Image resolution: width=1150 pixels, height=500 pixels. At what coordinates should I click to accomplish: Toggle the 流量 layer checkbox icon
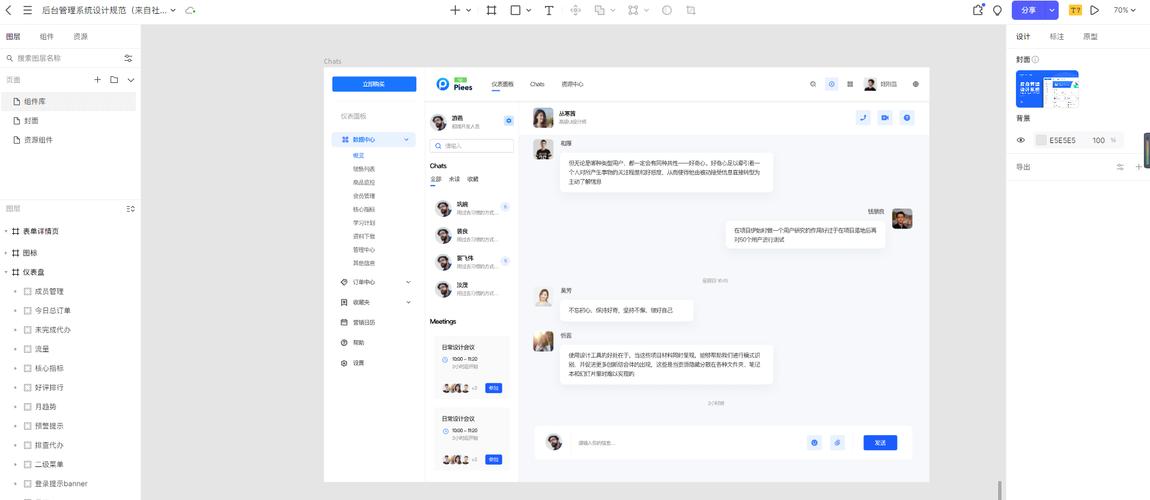28,349
